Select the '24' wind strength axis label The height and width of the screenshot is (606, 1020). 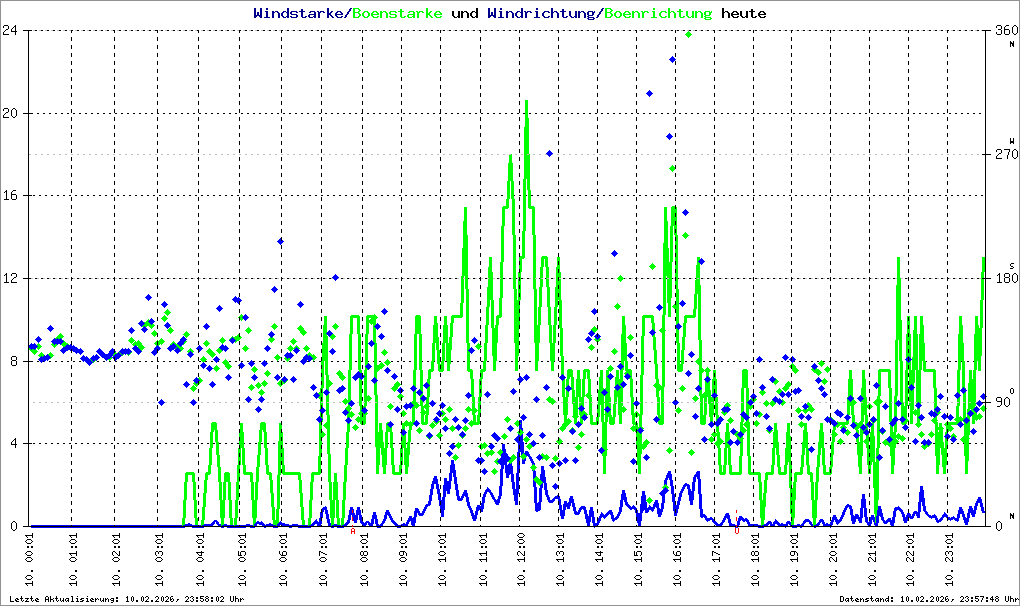pyautogui.click(x=10, y=30)
